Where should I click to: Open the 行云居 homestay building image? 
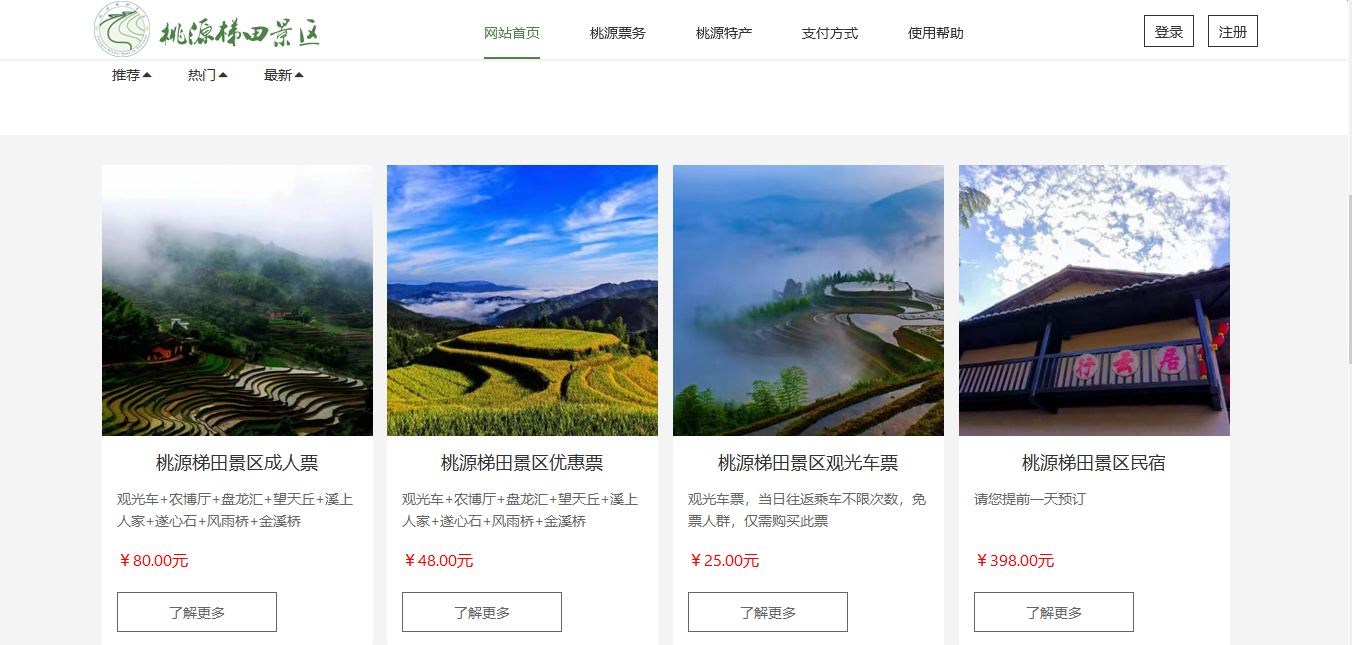tap(1094, 300)
